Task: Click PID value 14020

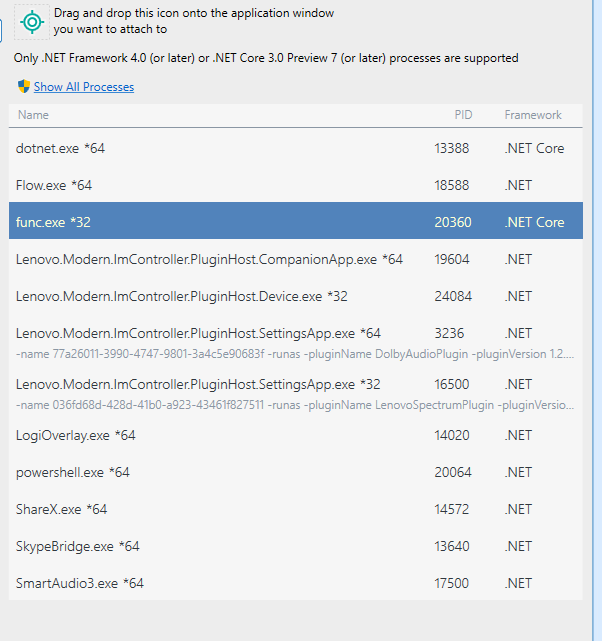Action: 452,435
